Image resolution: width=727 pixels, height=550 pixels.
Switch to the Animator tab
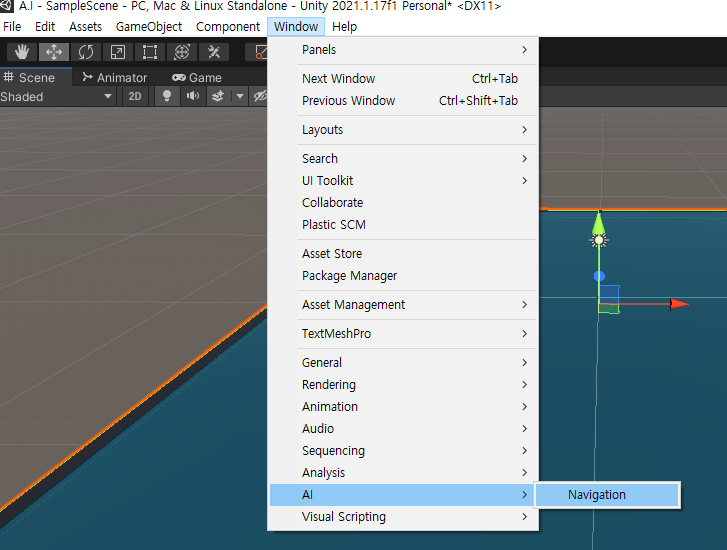[115, 77]
